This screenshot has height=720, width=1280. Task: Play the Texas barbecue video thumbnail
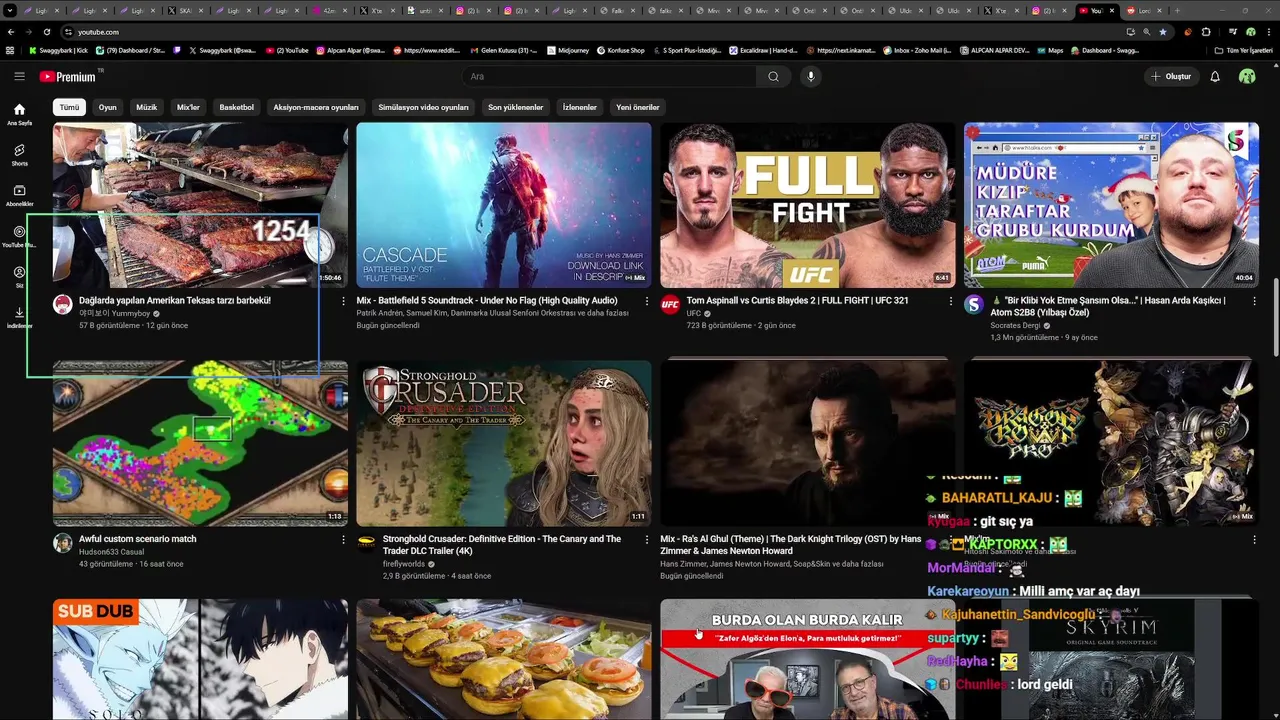pyautogui.click(x=200, y=205)
